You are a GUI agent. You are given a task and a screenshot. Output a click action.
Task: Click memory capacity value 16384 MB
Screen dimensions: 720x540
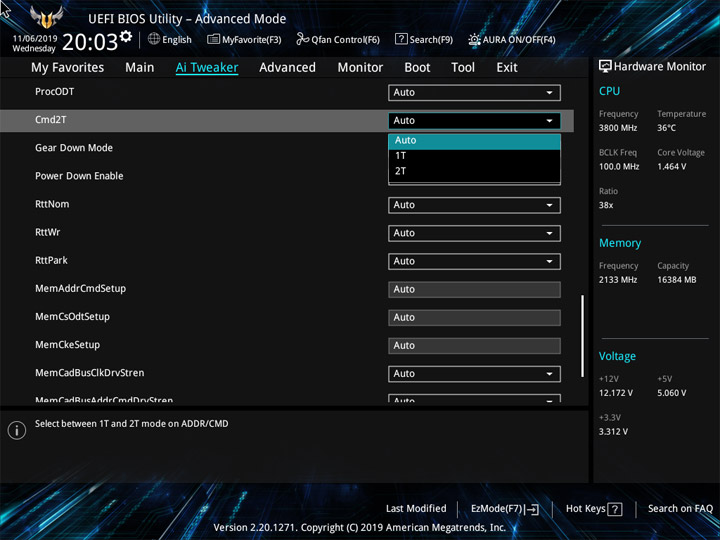(677, 280)
